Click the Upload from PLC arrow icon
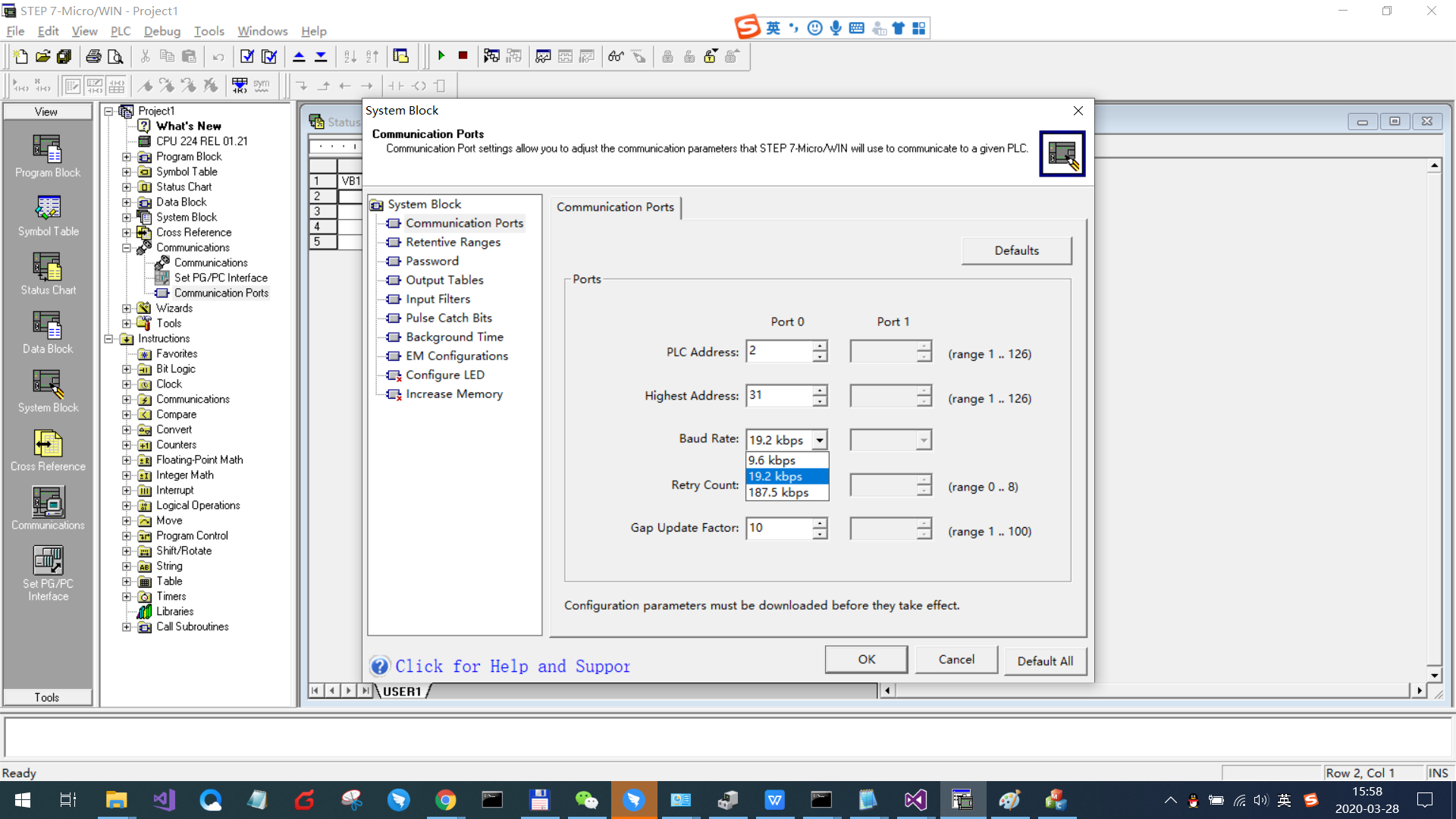Screen dimensions: 1456x819 [x=299, y=56]
